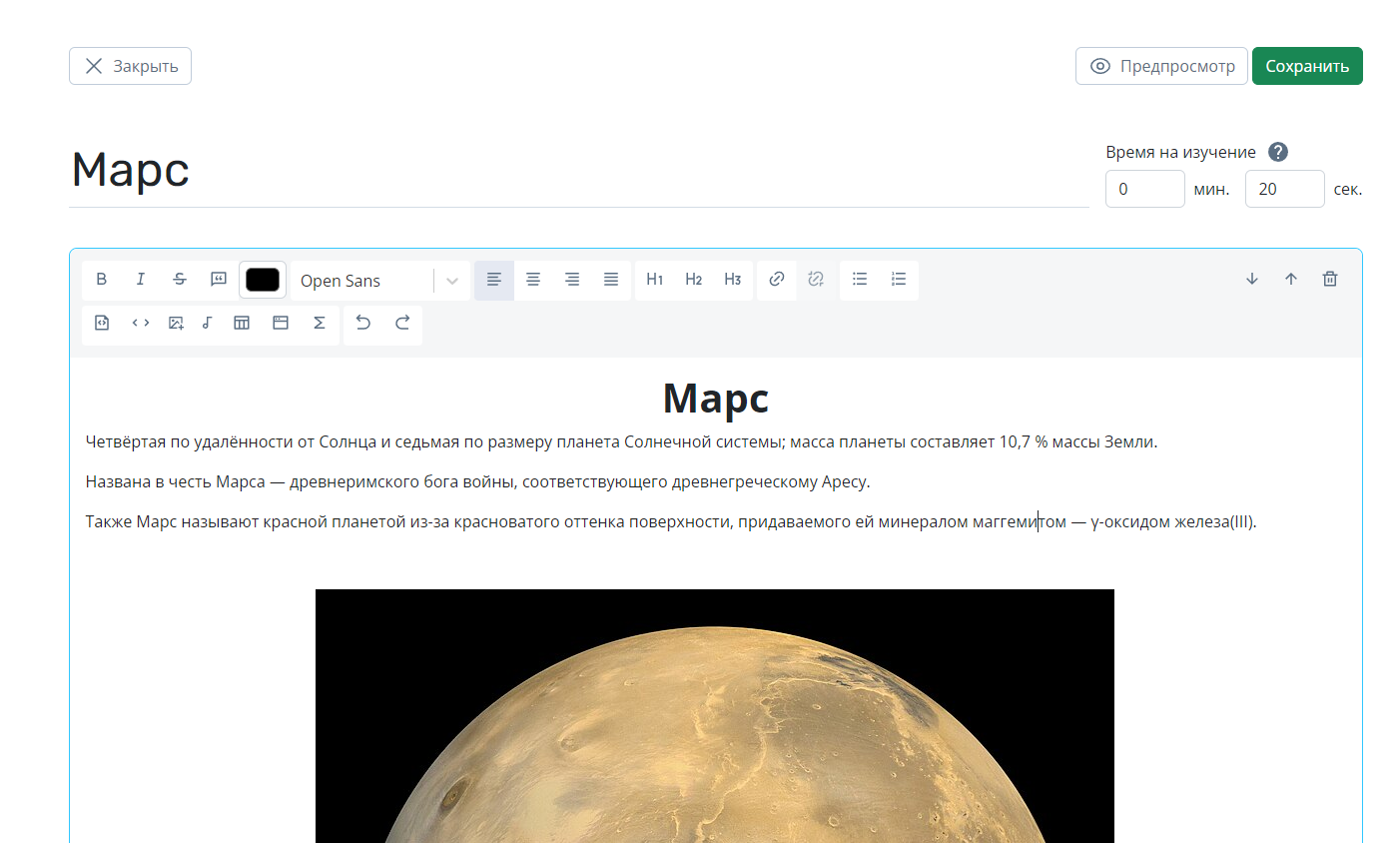This screenshot has width=1400, height=843.
Task: Insert a formula with the sigma icon
Action: pyautogui.click(x=320, y=324)
